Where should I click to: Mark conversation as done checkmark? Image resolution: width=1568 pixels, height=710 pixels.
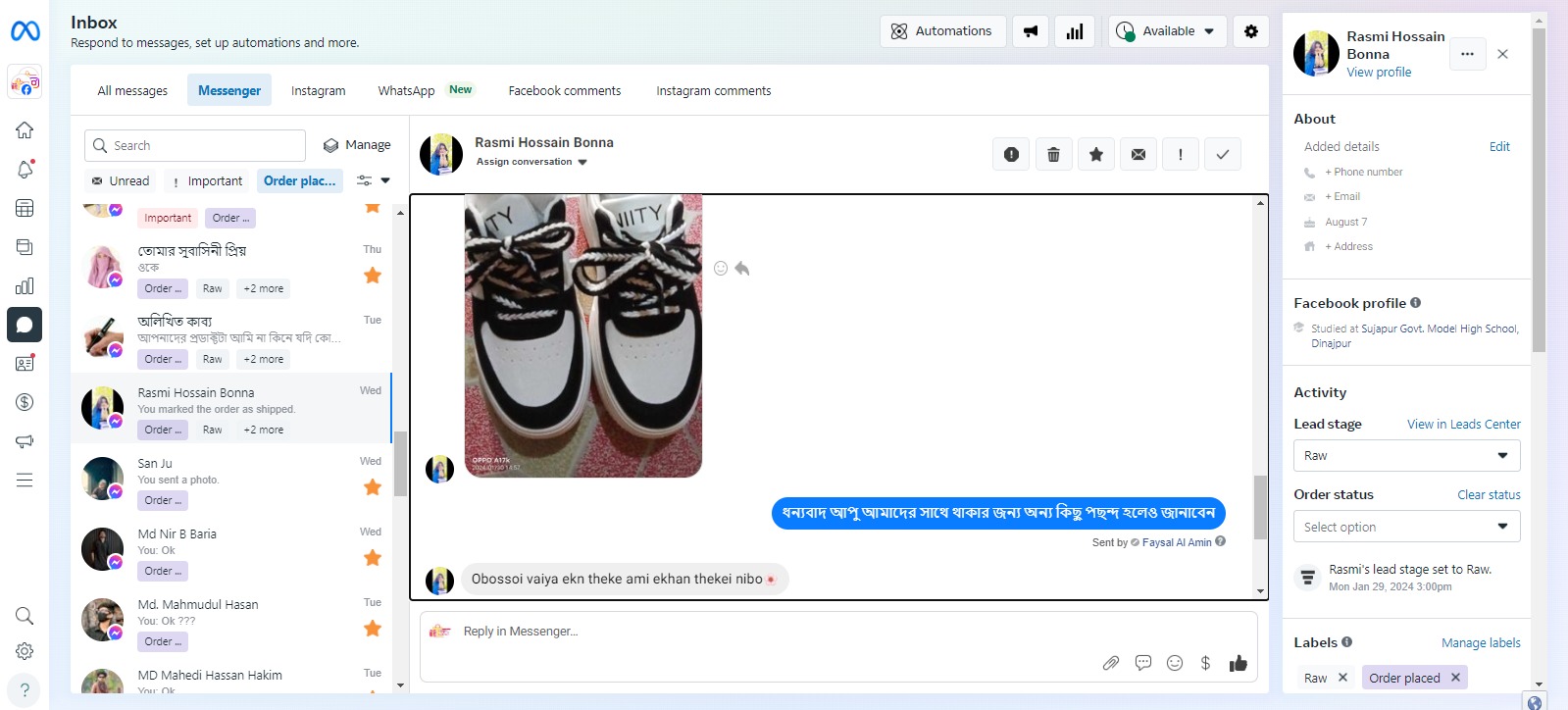[1223, 154]
